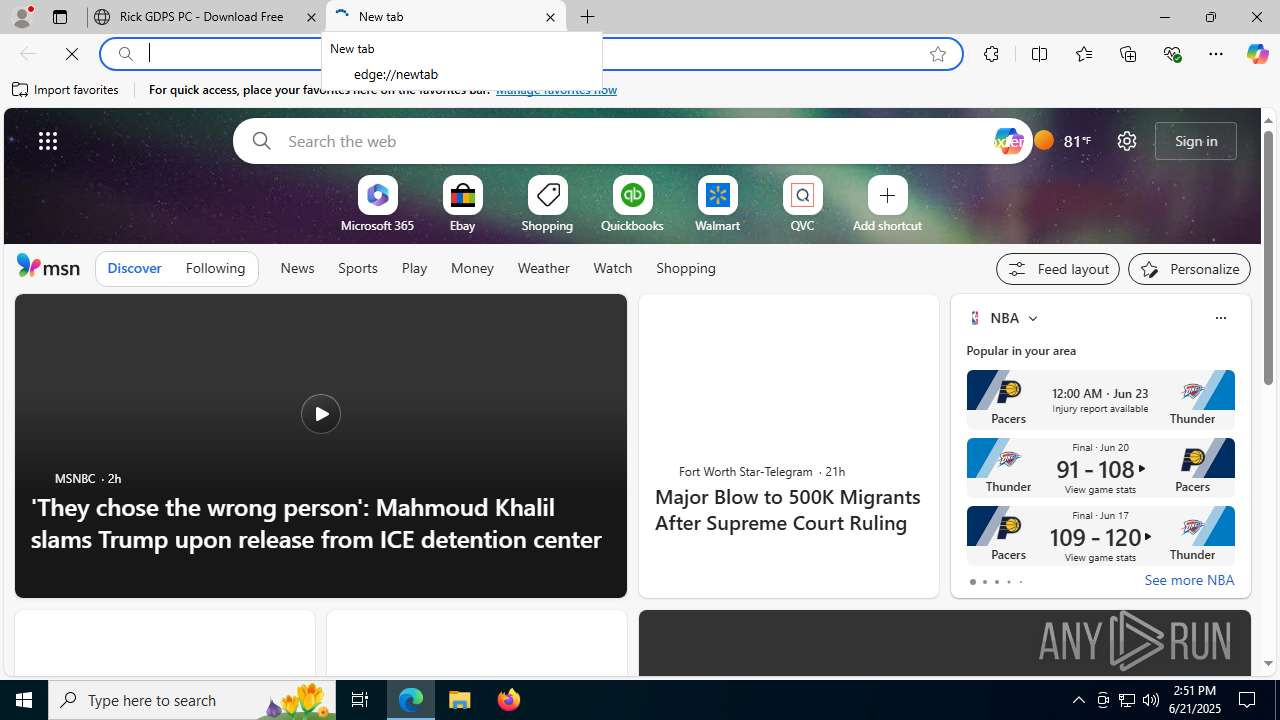The image size is (1280, 720).
Task: Open Pacers vs Thunder Jun 23 game
Action: coord(1100,398)
